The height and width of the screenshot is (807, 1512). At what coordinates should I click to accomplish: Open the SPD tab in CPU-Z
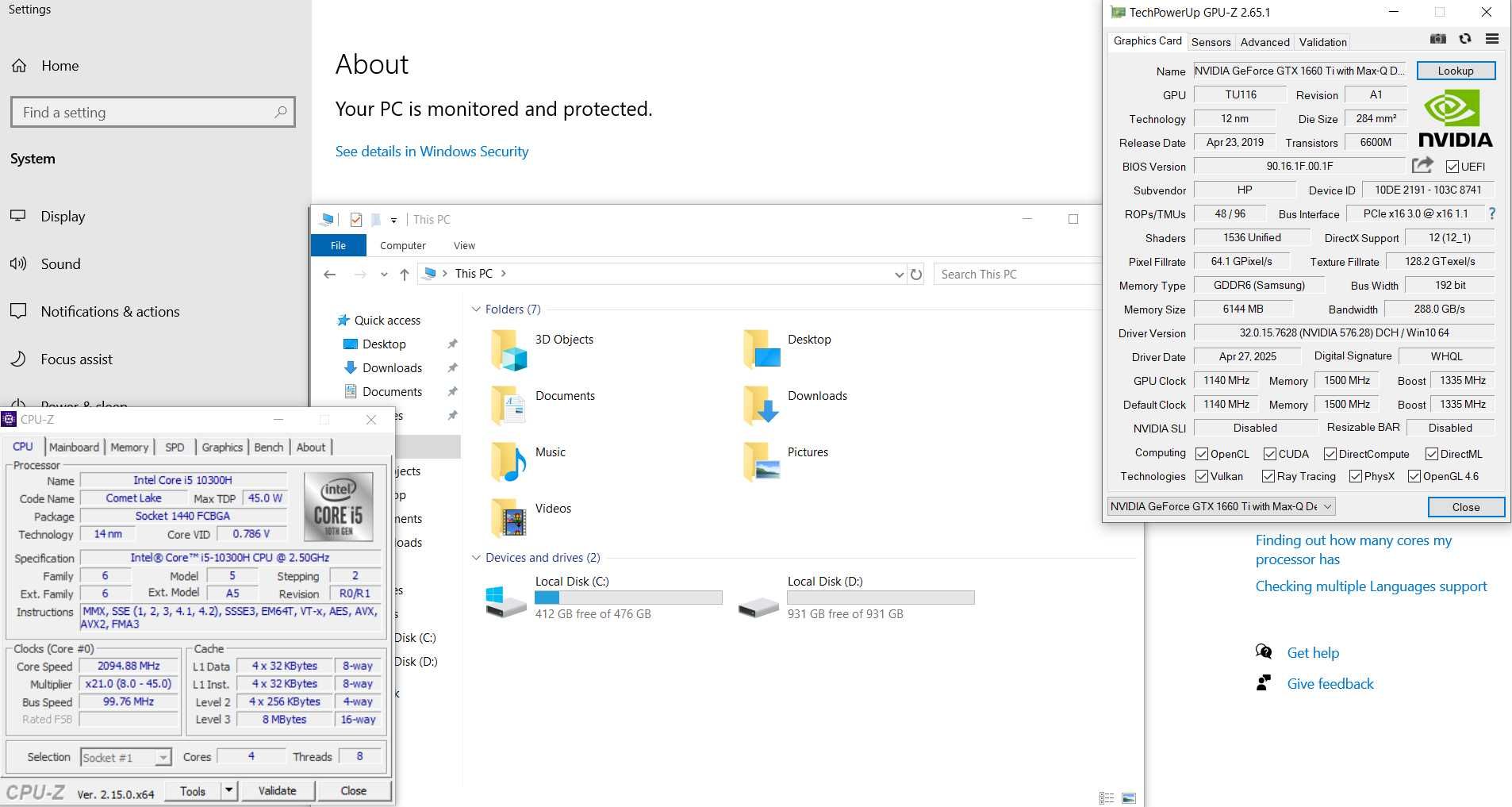click(x=175, y=447)
